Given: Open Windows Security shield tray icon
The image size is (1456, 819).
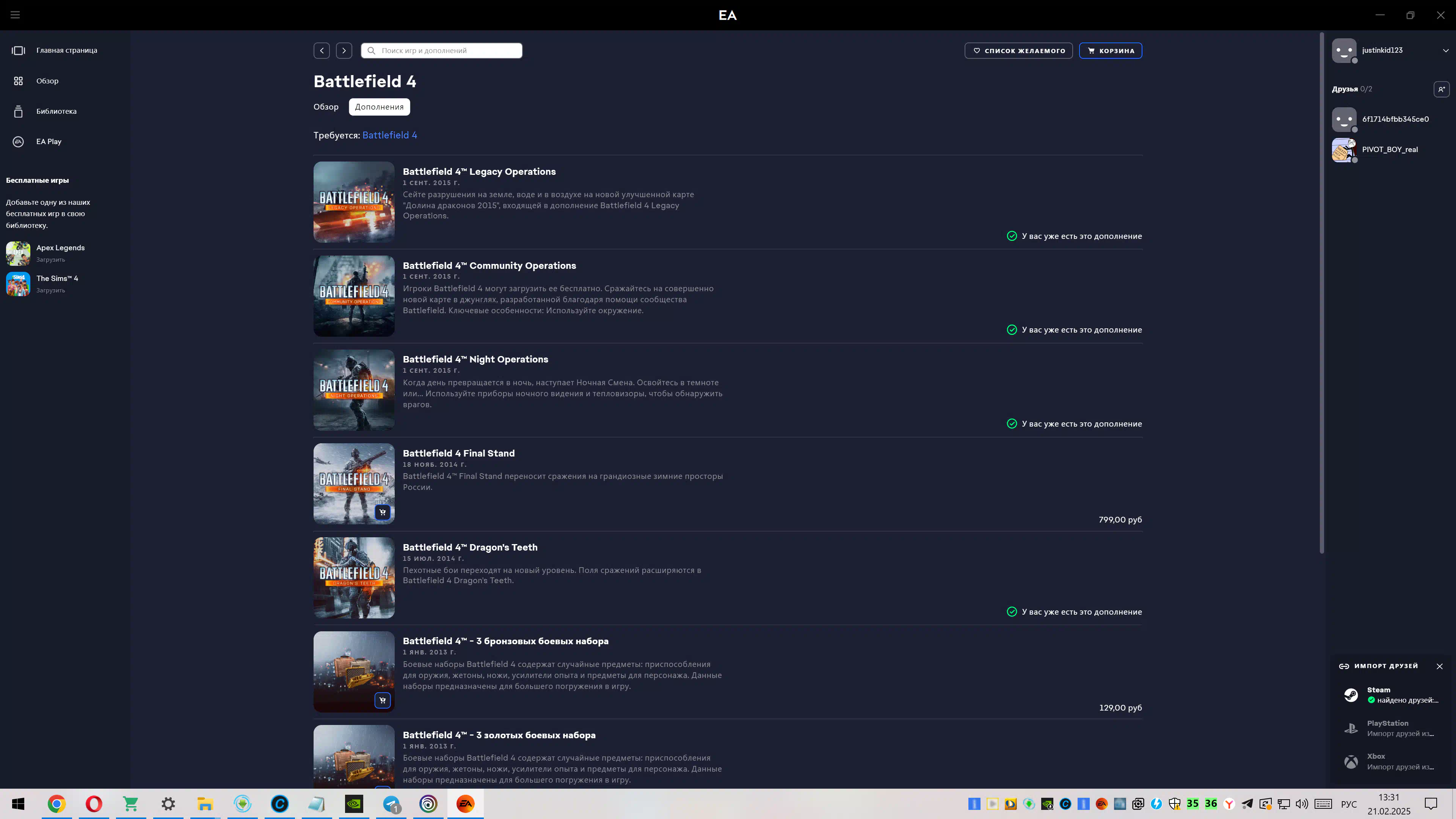Looking at the screenshot, I should (x=1175, y=804).
